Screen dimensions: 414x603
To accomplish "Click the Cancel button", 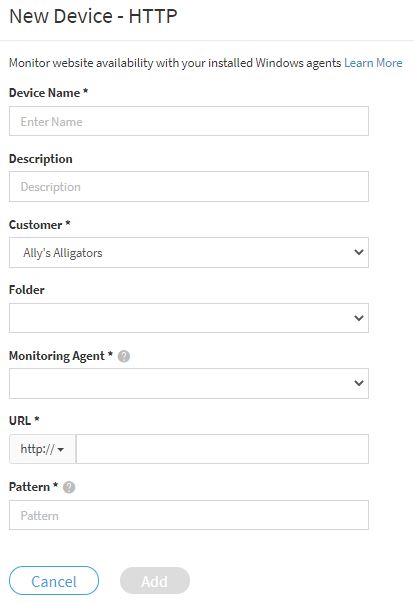I will pyautogui.click(x=54, y=581).
